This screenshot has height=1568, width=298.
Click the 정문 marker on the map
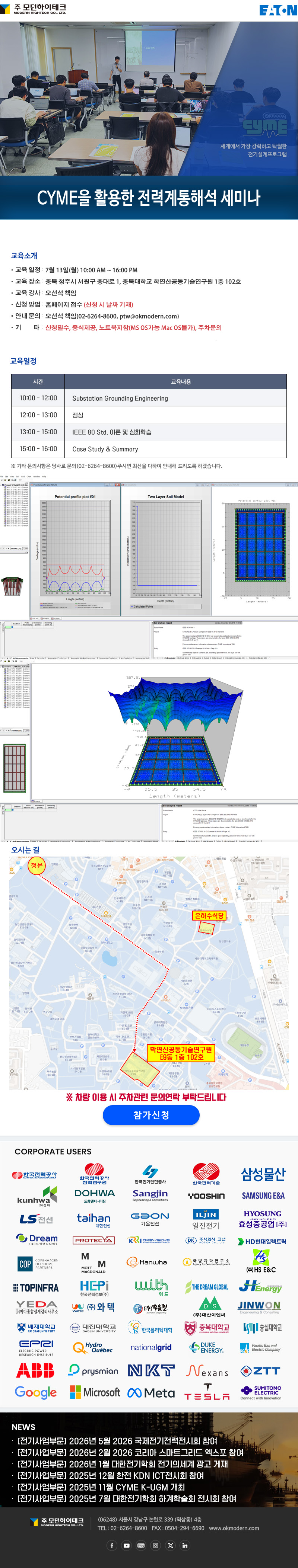click(37, 865)
